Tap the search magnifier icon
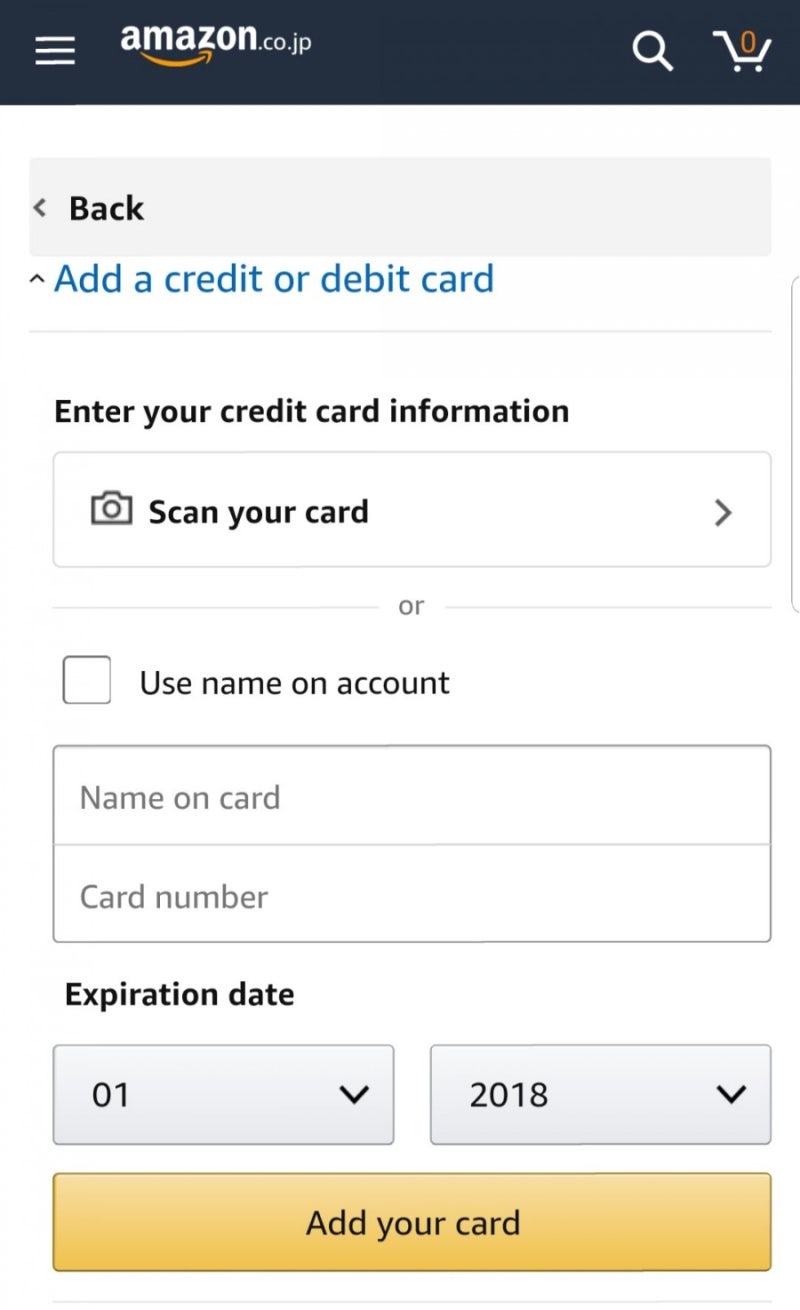This screenshot has height=1310, width=800. coord(652,50)
